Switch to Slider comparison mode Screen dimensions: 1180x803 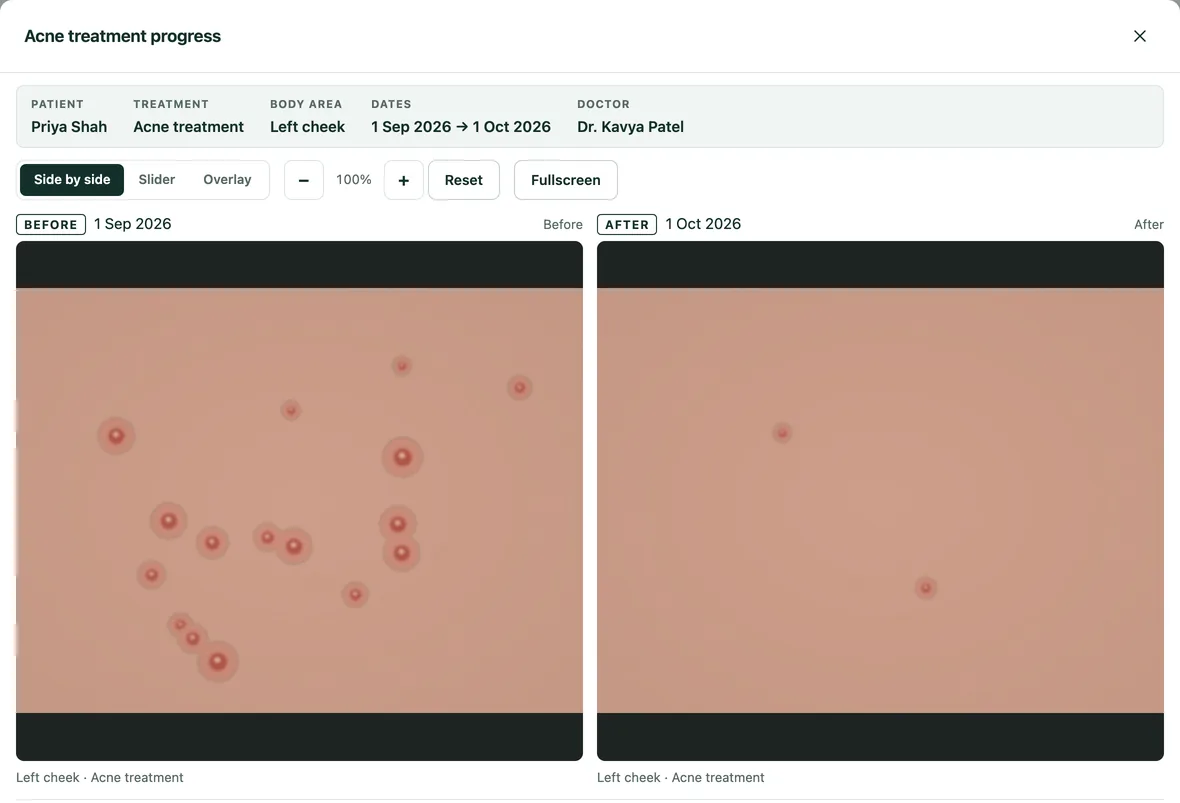point(157,180)
